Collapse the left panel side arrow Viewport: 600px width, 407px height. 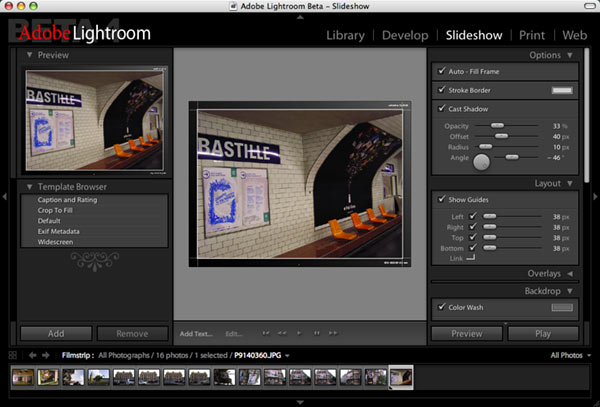point(5,197)
